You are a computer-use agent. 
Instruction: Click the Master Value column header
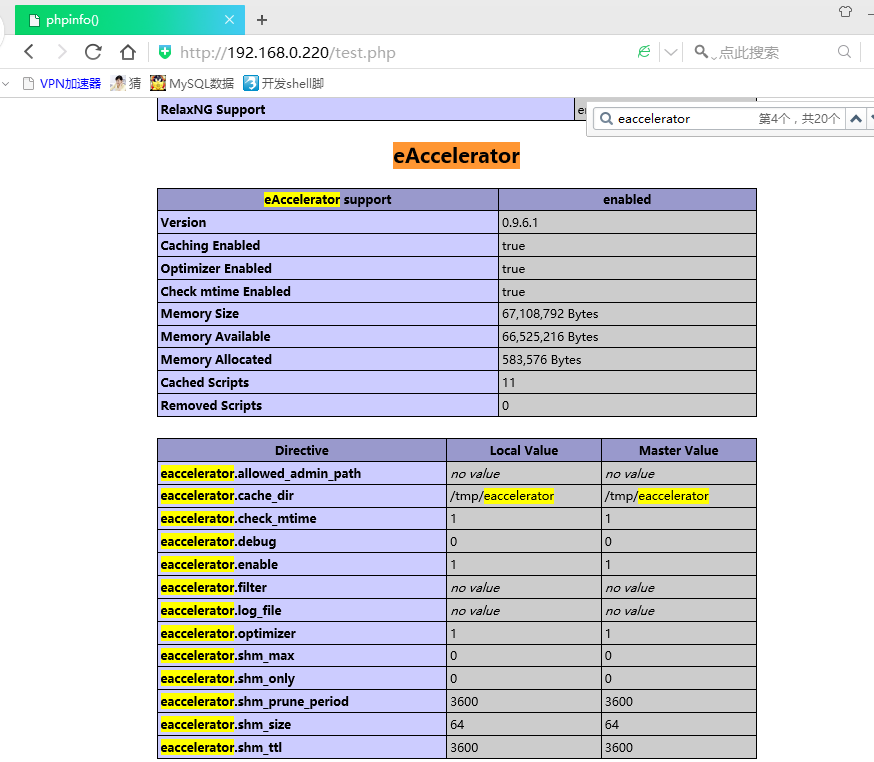point(678,450)
